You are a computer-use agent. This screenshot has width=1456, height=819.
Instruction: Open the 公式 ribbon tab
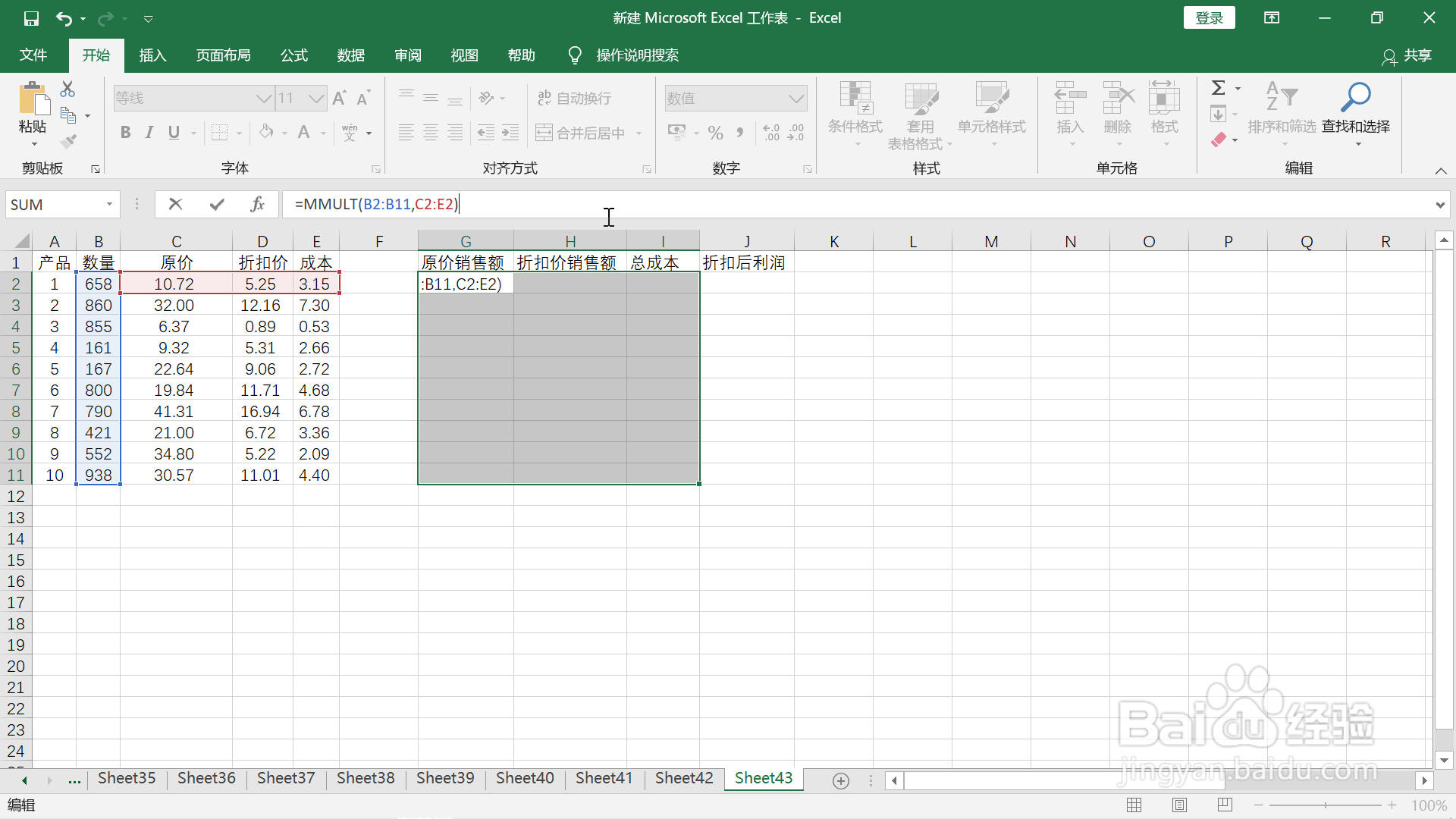pos(293,55)
